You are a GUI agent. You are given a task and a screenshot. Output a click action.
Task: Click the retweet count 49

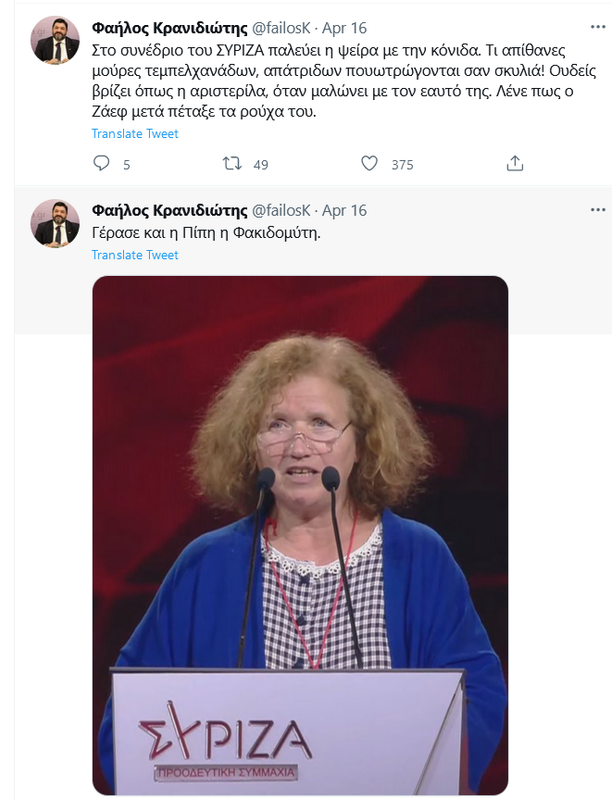tap(261, 165)
